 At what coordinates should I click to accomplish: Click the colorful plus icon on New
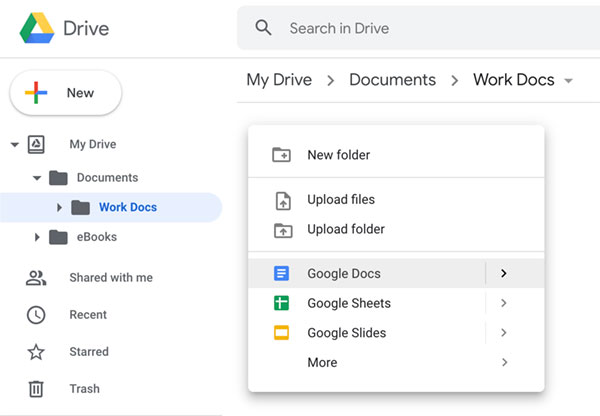click(x=36, y=93)
